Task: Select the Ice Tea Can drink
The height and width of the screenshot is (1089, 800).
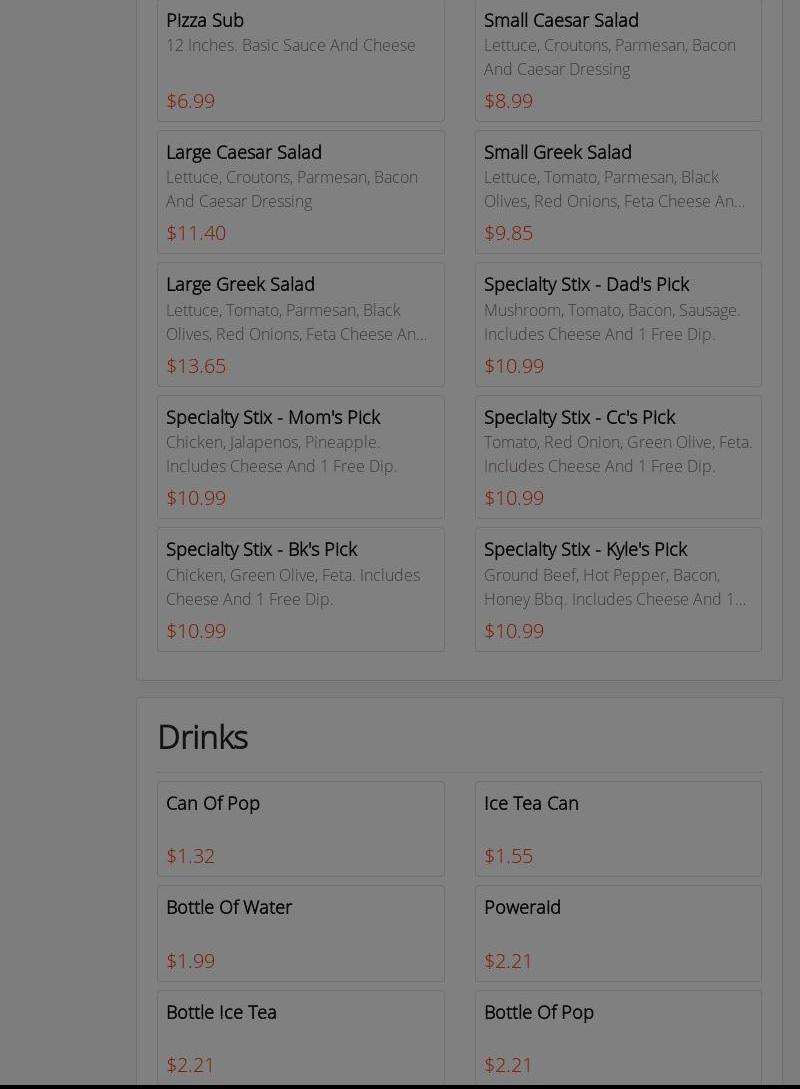Action: click(618, 828)
